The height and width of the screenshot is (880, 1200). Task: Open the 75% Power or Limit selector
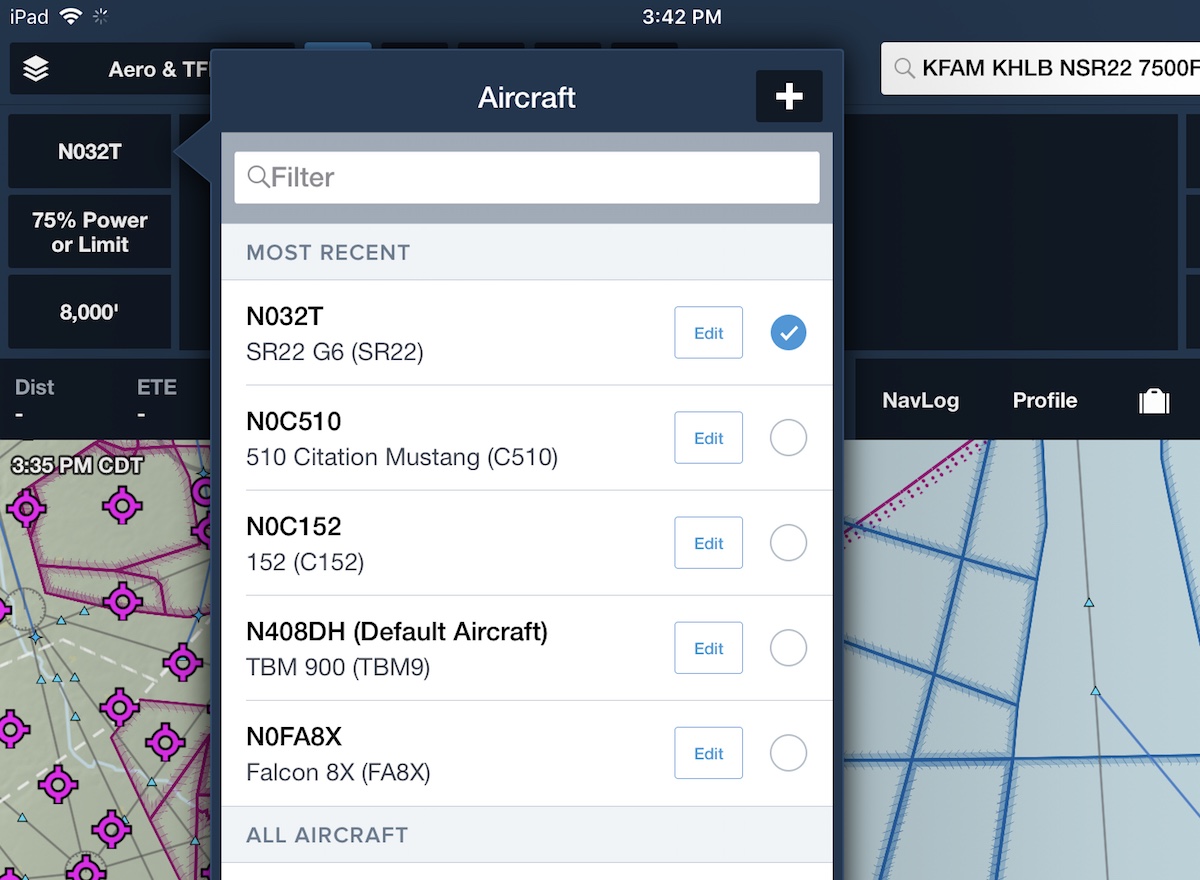point(90,232)
